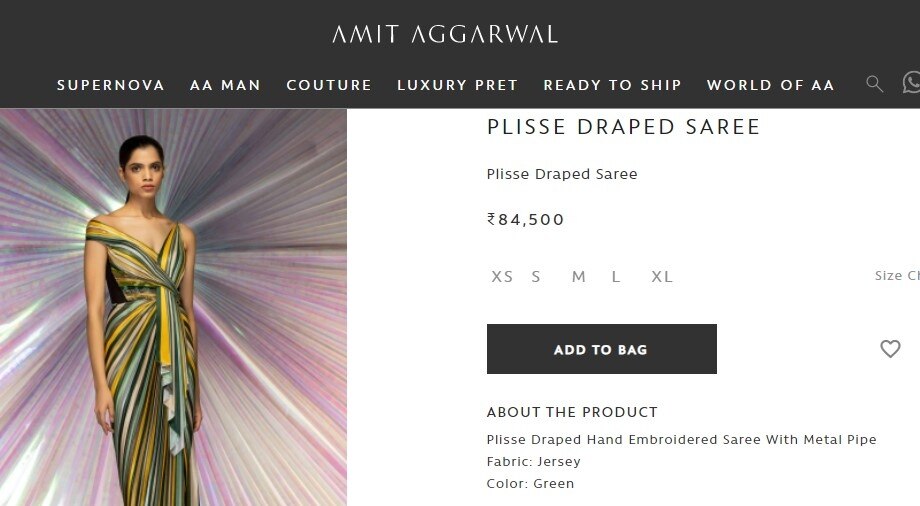Go to AA Man section

225,85
